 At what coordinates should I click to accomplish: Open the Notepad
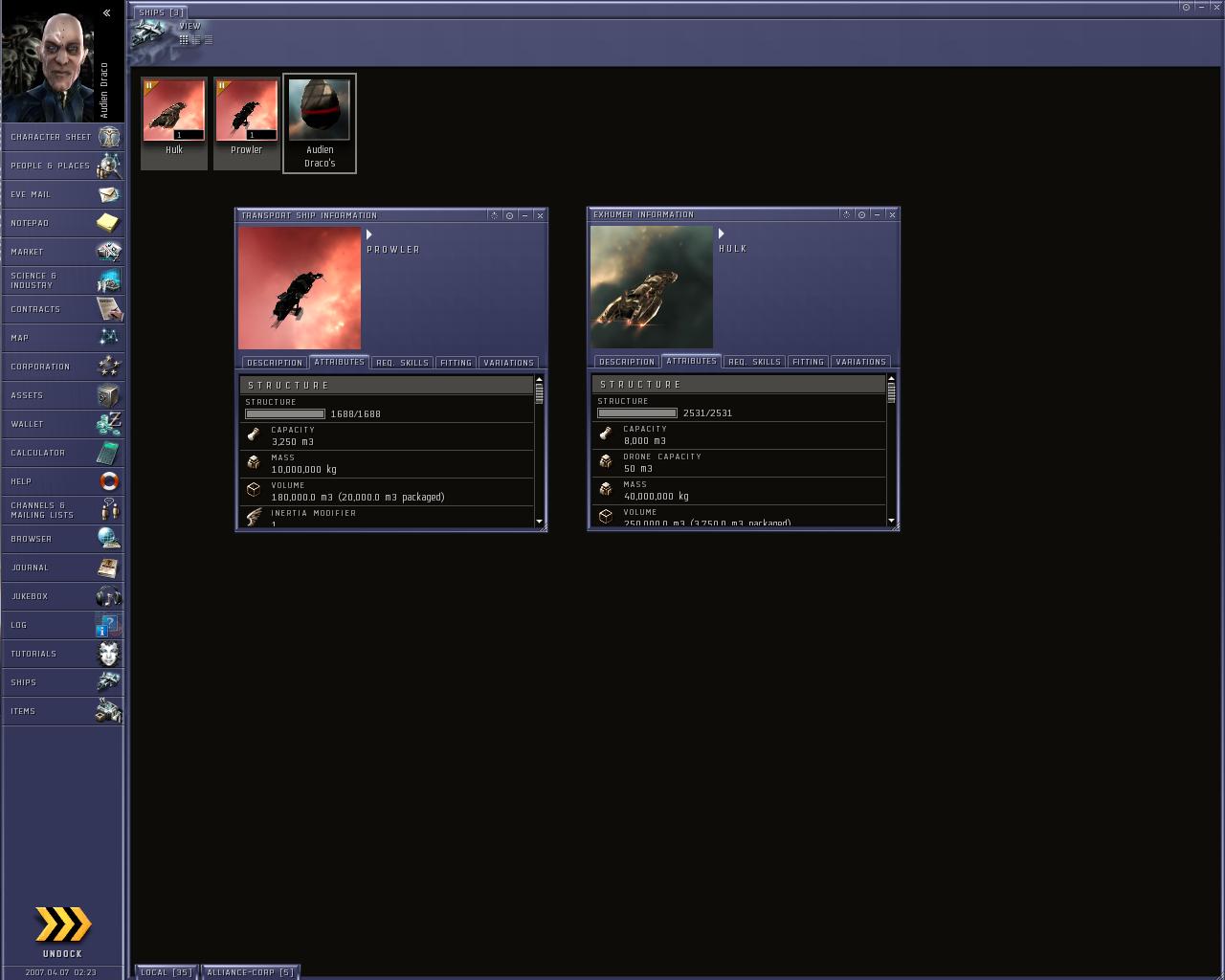pos(62,223)
